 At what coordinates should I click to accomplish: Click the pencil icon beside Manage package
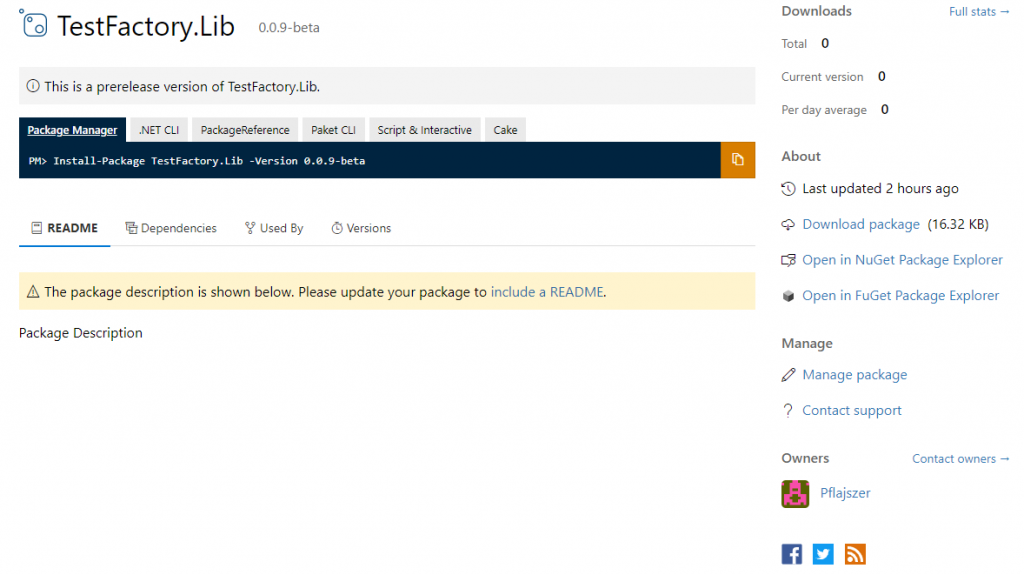coord(788,375)
